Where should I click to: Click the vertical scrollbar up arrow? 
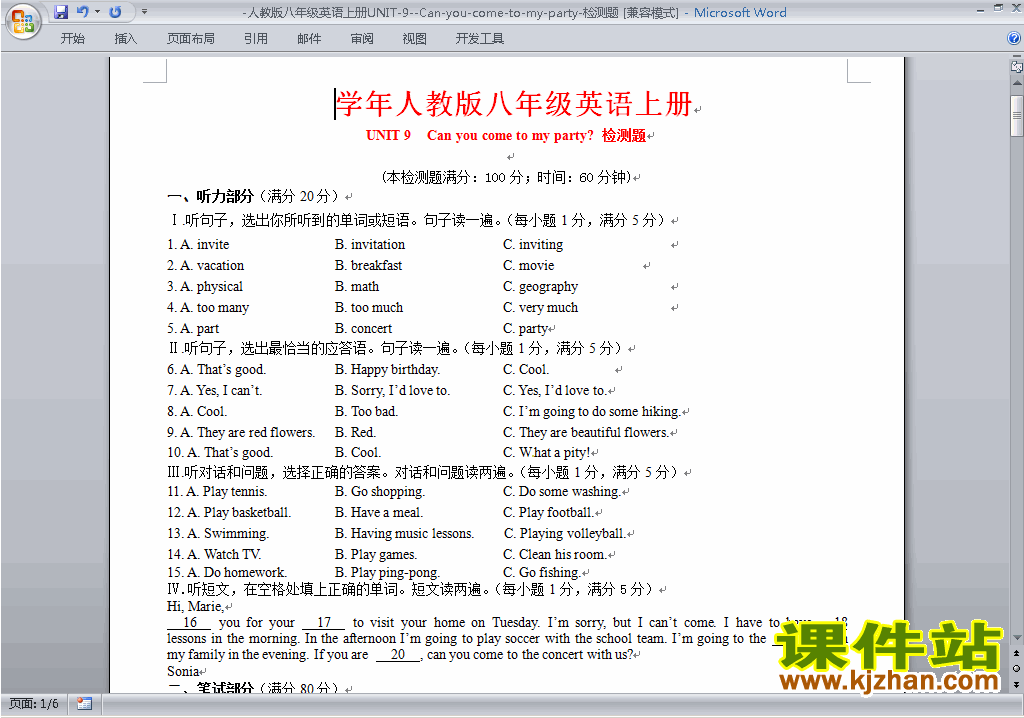click(x=1016, y=83)
